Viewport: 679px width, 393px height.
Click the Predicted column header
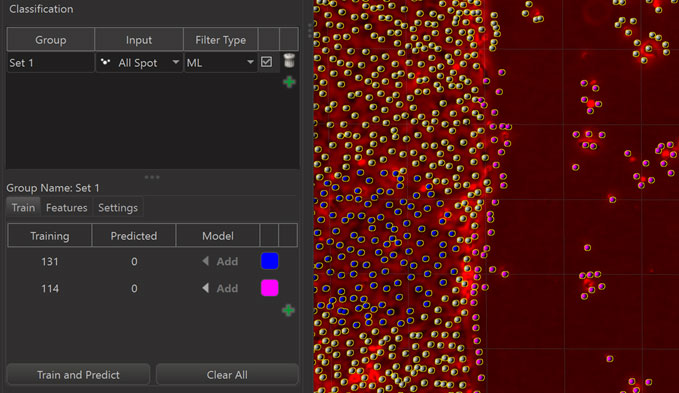[x=134, y=235]
